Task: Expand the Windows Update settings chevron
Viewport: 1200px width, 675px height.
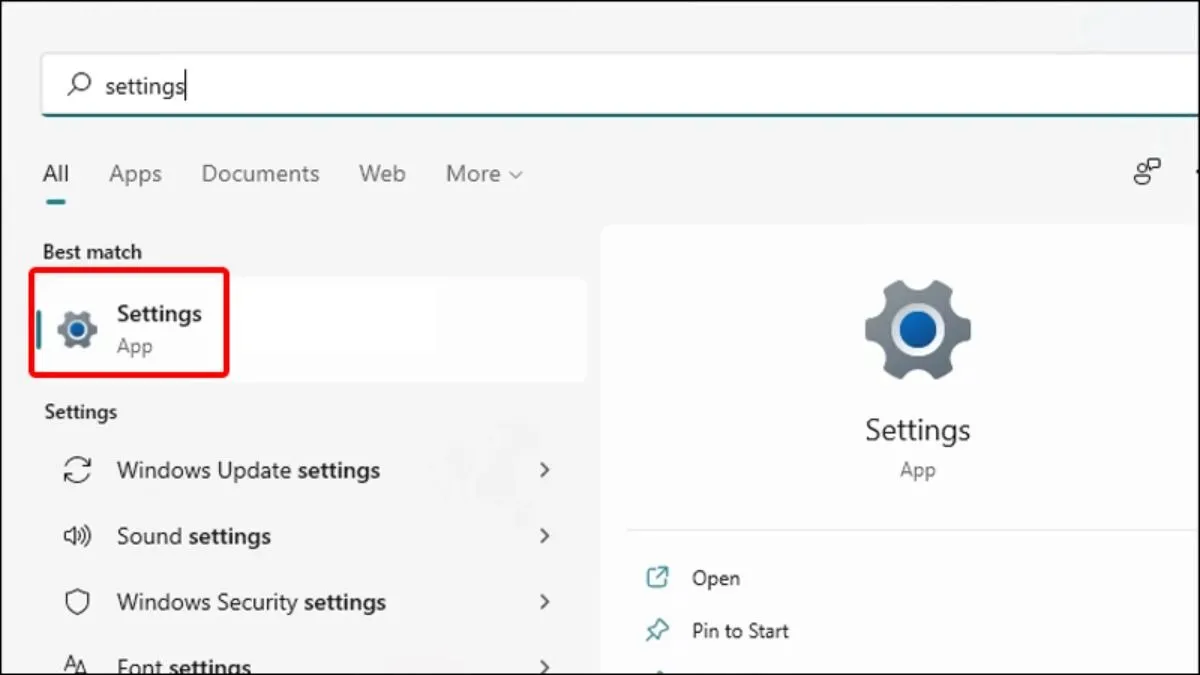Action: point(545,470)
